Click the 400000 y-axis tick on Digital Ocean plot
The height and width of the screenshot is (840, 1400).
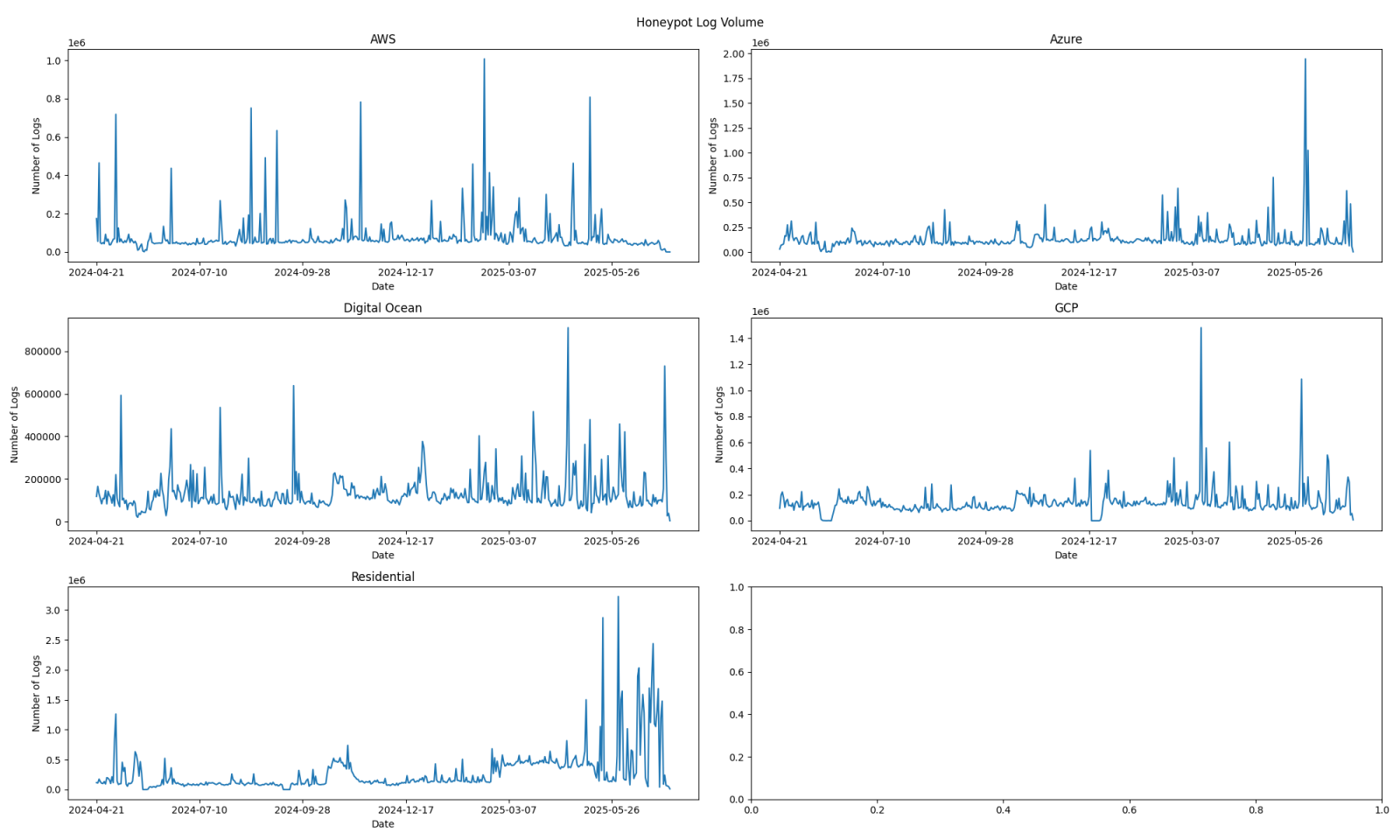click(43, 437)
